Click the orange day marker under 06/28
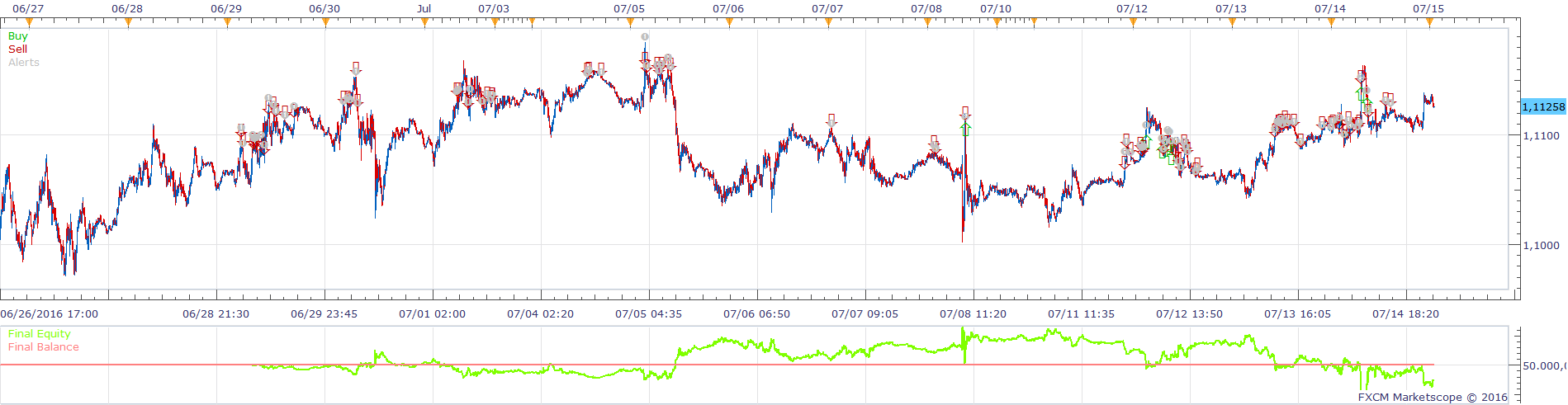Viewport: 1568px width, 405px height. (128, 23)
